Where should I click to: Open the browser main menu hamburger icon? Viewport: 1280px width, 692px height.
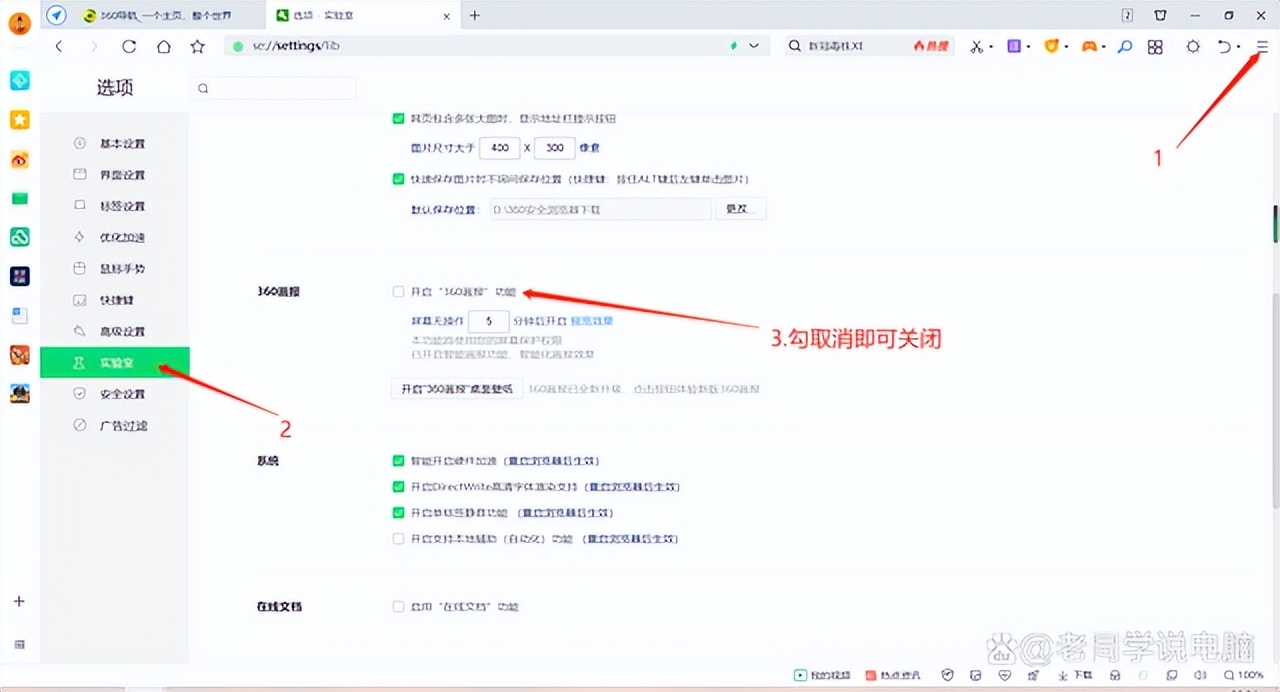(1262, 46)
